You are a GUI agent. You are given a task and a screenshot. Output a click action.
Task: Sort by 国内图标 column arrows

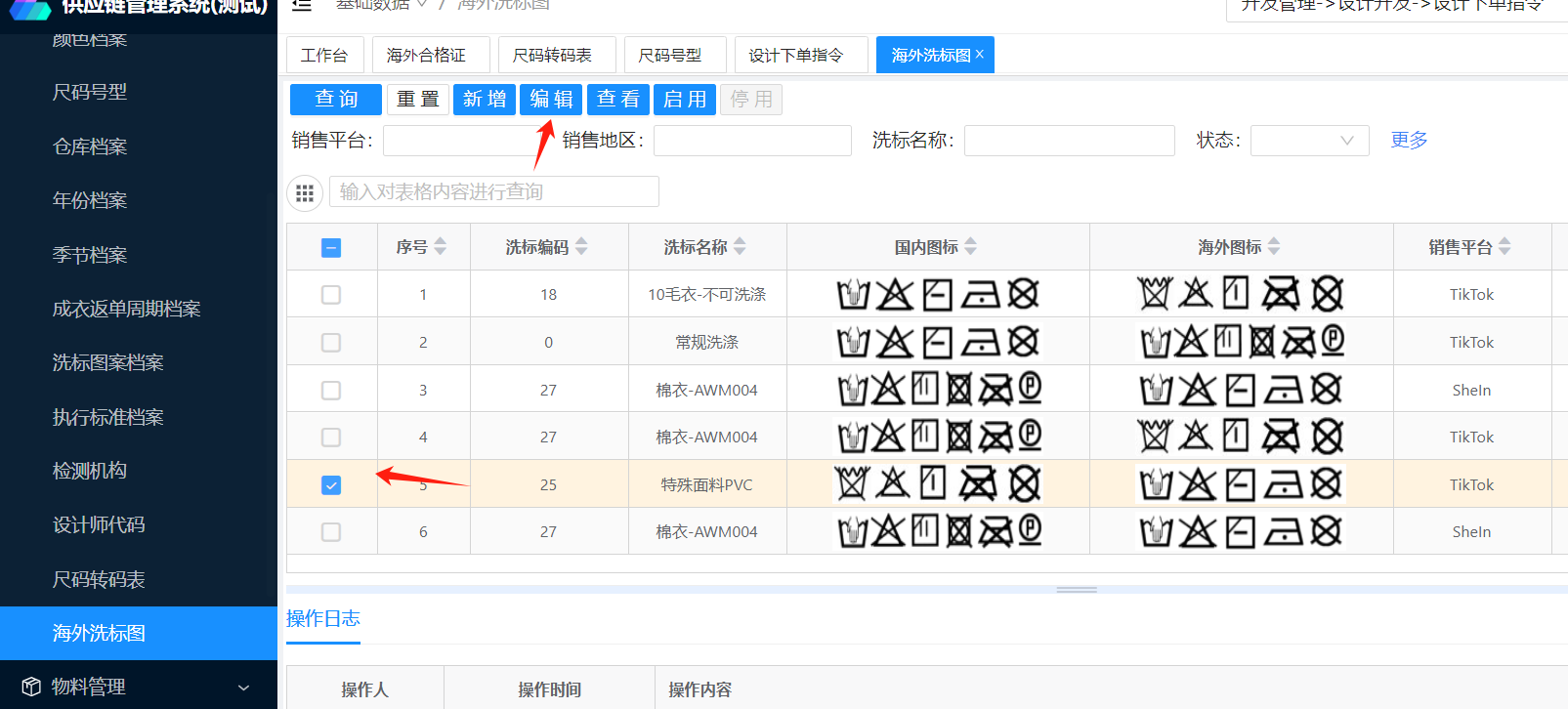coord(970,247)
